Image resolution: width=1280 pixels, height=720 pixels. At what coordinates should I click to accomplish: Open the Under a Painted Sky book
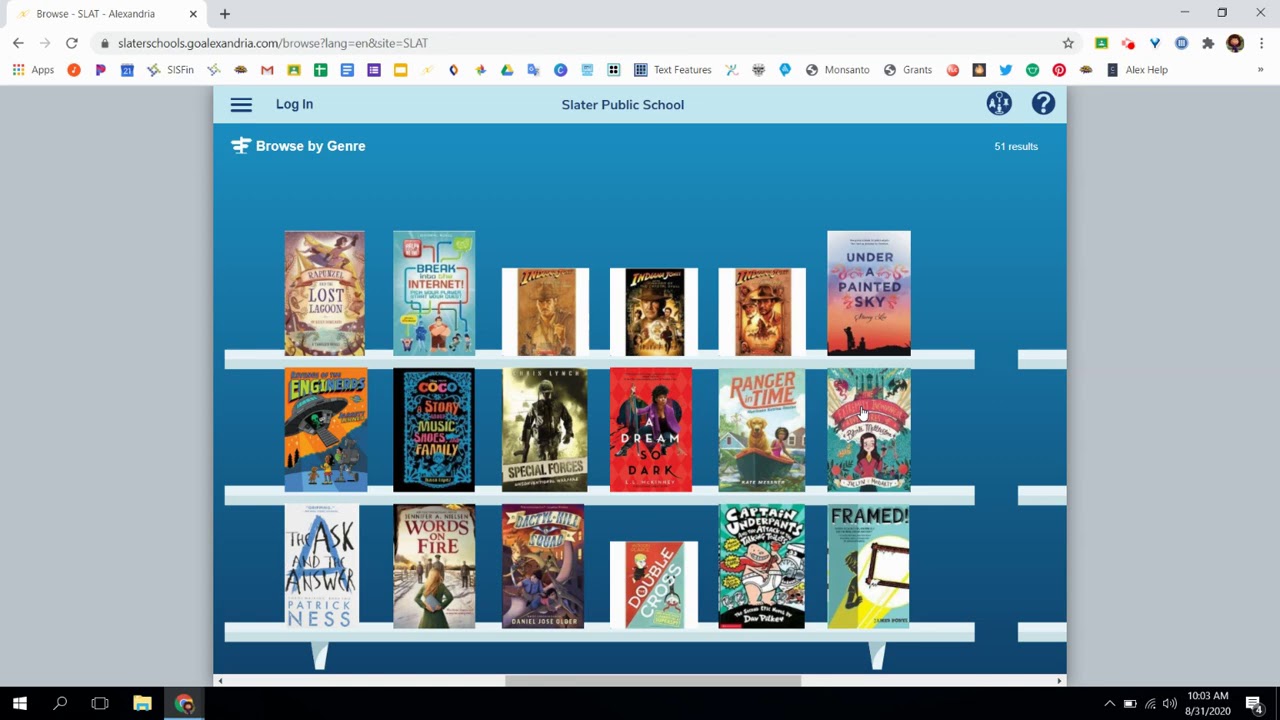pos(869,293)
